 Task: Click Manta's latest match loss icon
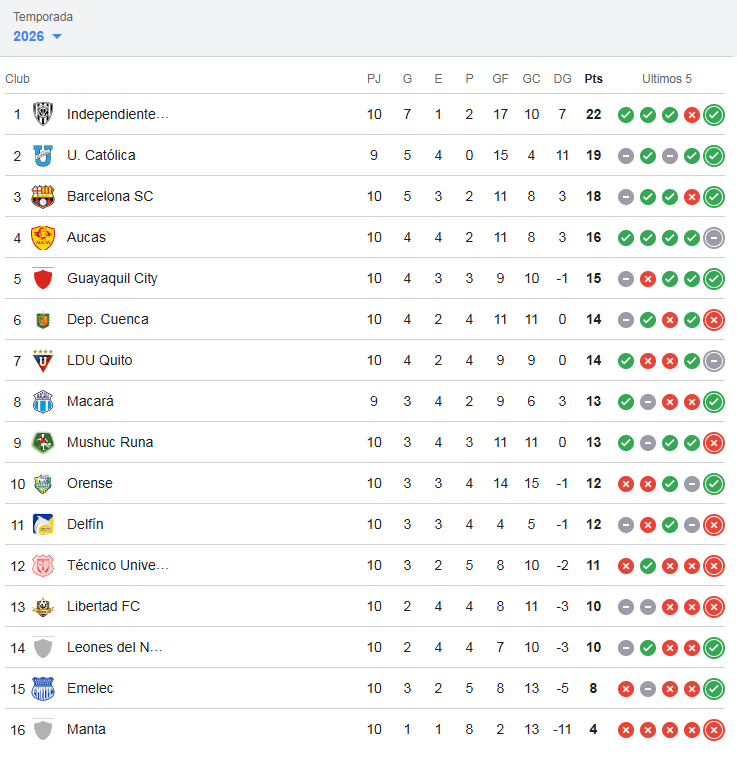[714, 730]
